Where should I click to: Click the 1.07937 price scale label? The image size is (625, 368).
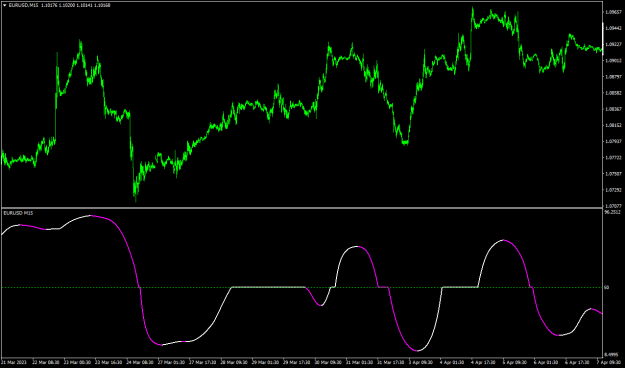tap(613, 141)
